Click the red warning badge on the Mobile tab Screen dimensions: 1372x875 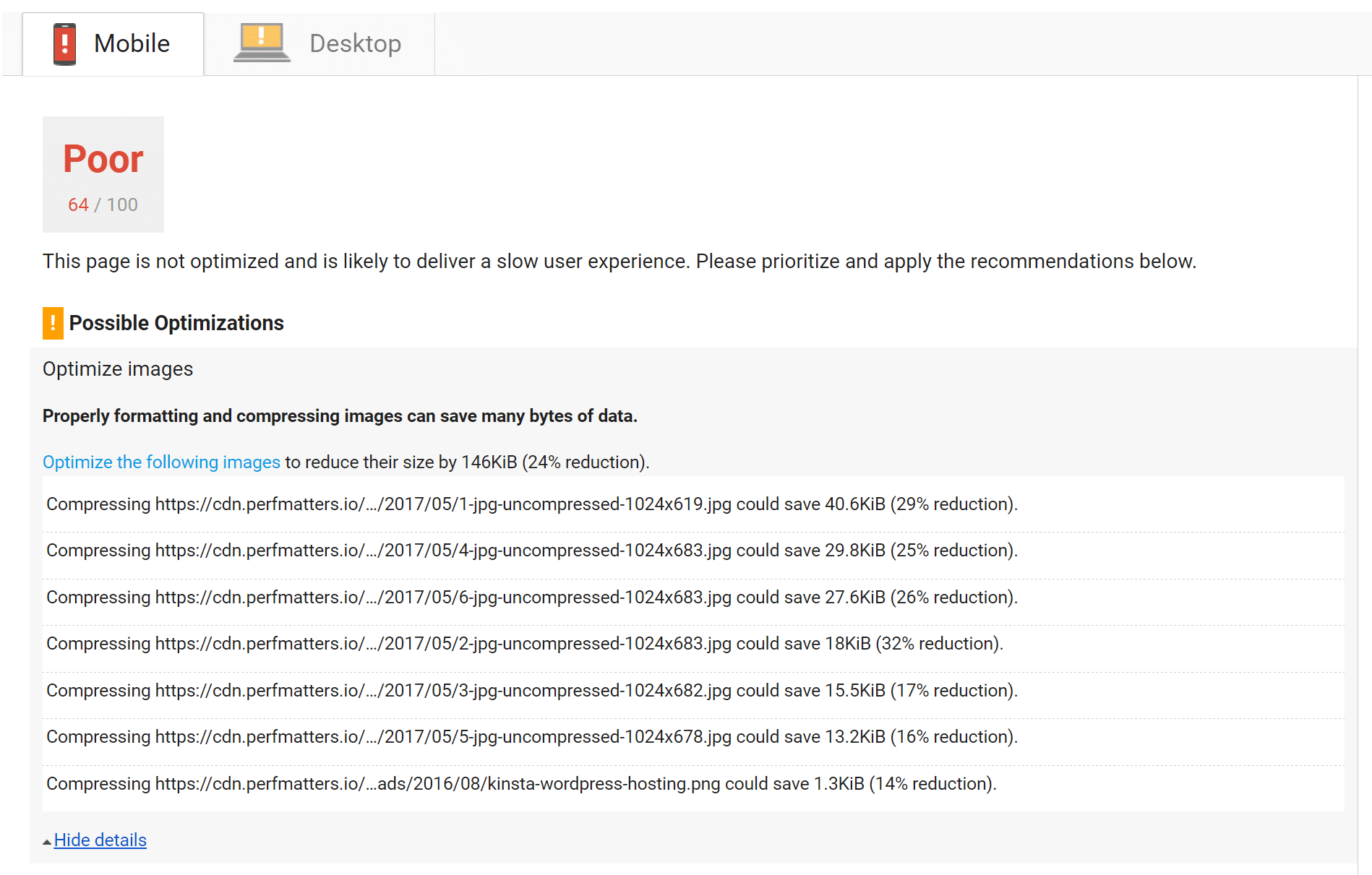pyautogui.click(x=65, y=43)
